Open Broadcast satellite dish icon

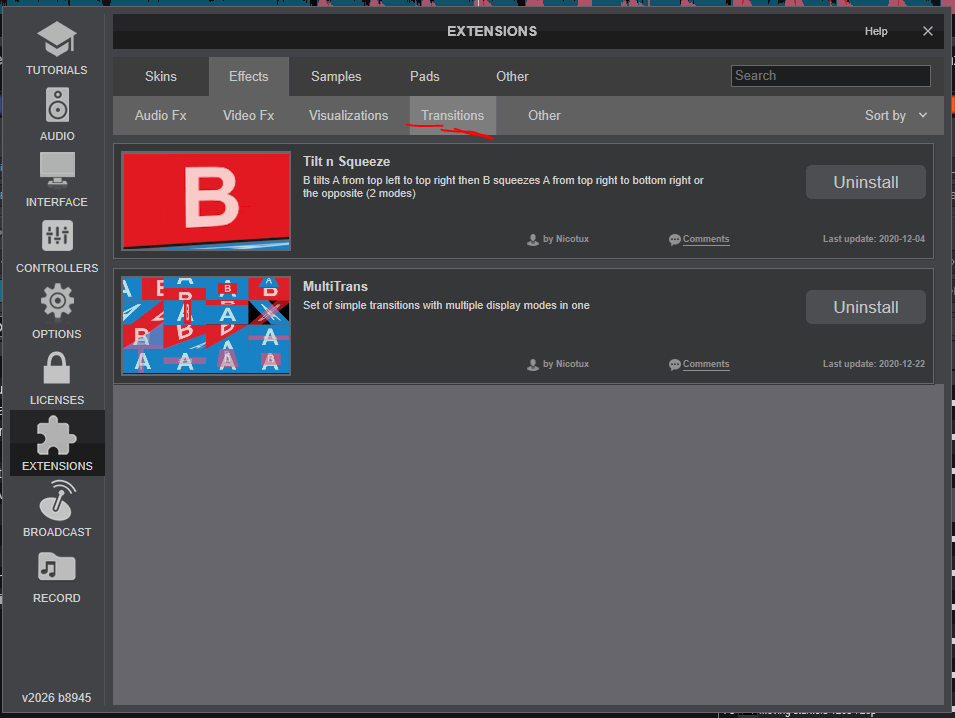[x=57, y=500]
